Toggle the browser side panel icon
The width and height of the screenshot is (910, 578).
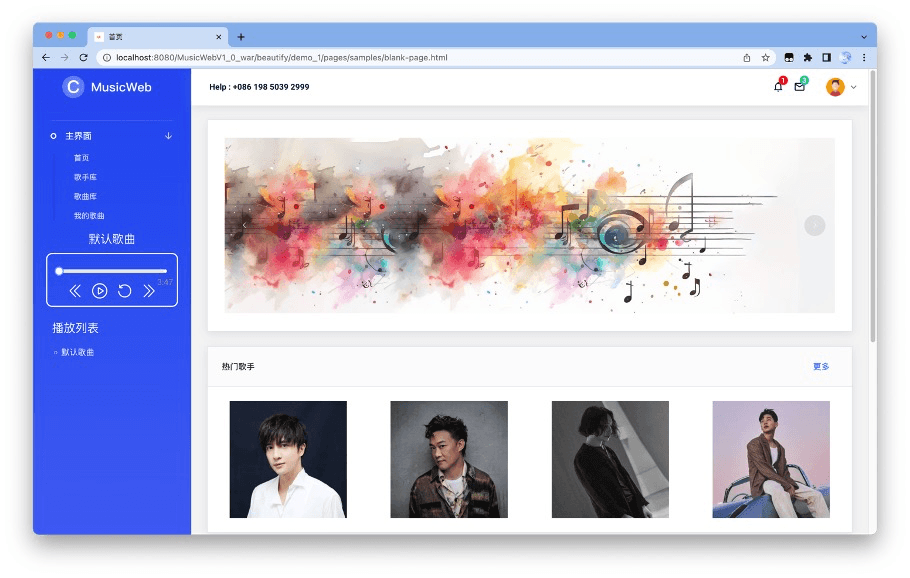[826, 57]
